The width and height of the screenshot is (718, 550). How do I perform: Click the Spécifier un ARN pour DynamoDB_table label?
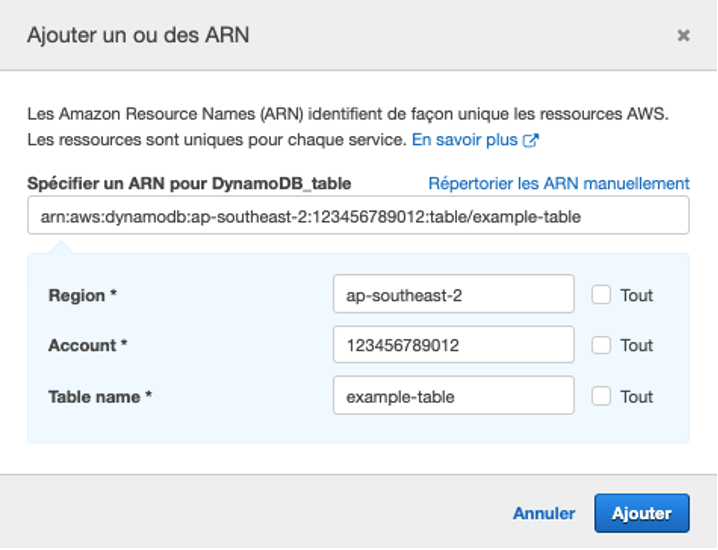[x=189, y=183]
